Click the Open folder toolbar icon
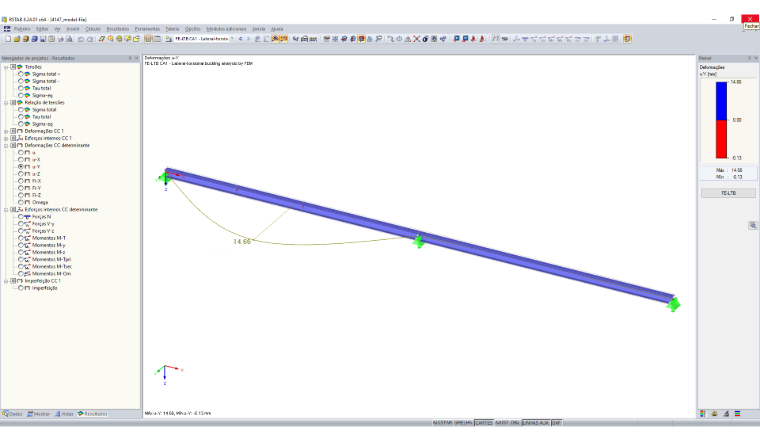This screenshot has width=760, height=441. 17,39
